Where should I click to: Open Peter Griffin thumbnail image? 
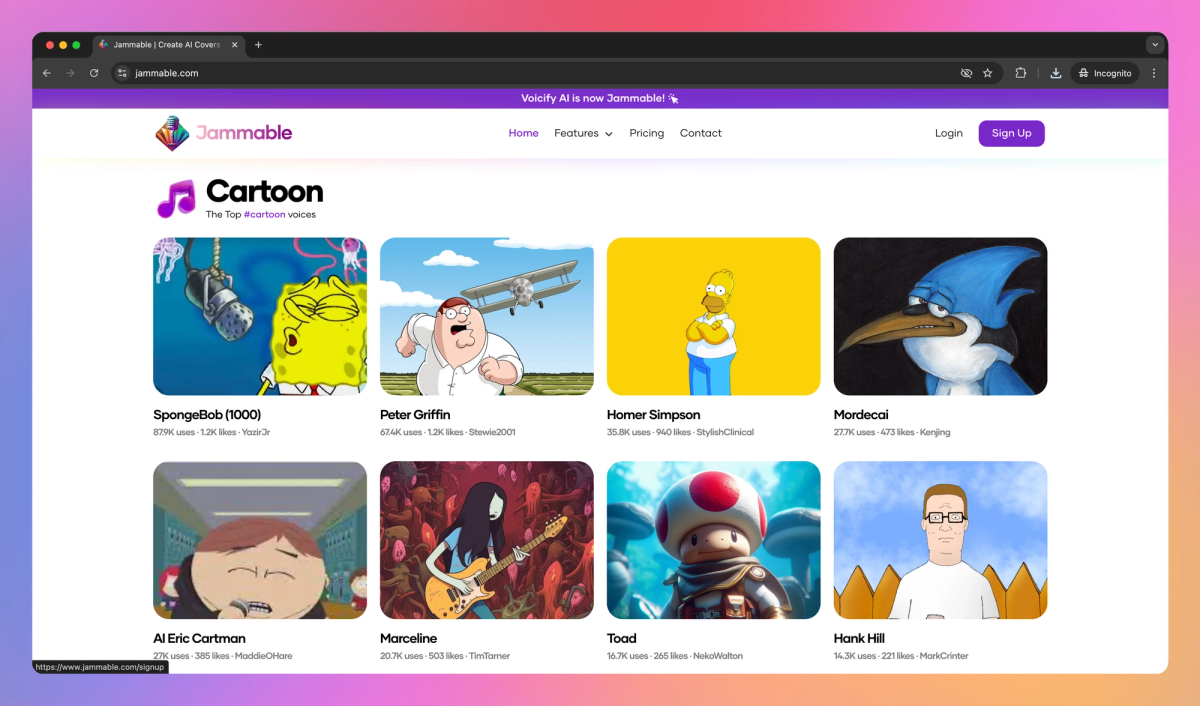click(487, 316)
